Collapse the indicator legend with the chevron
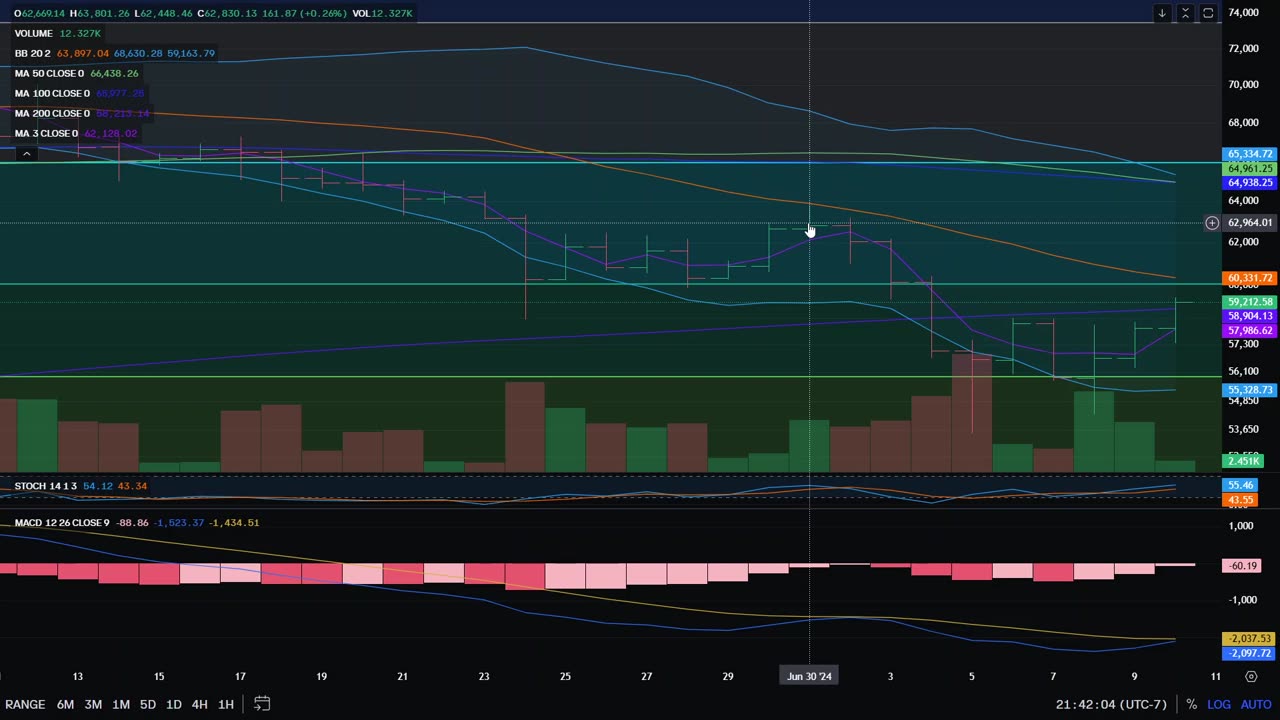This screenshot has height=720, width=1280. (x=27, y=153)
